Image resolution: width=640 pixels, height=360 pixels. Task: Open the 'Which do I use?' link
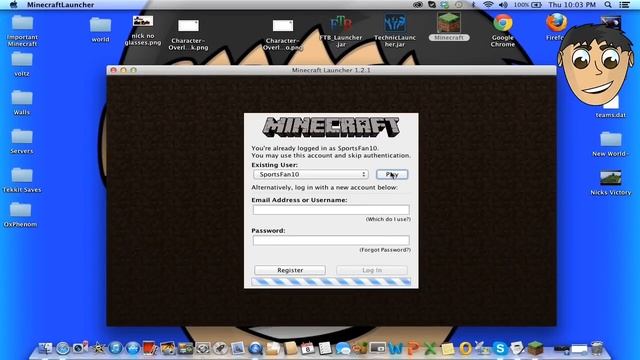click(x=388, y=219)
